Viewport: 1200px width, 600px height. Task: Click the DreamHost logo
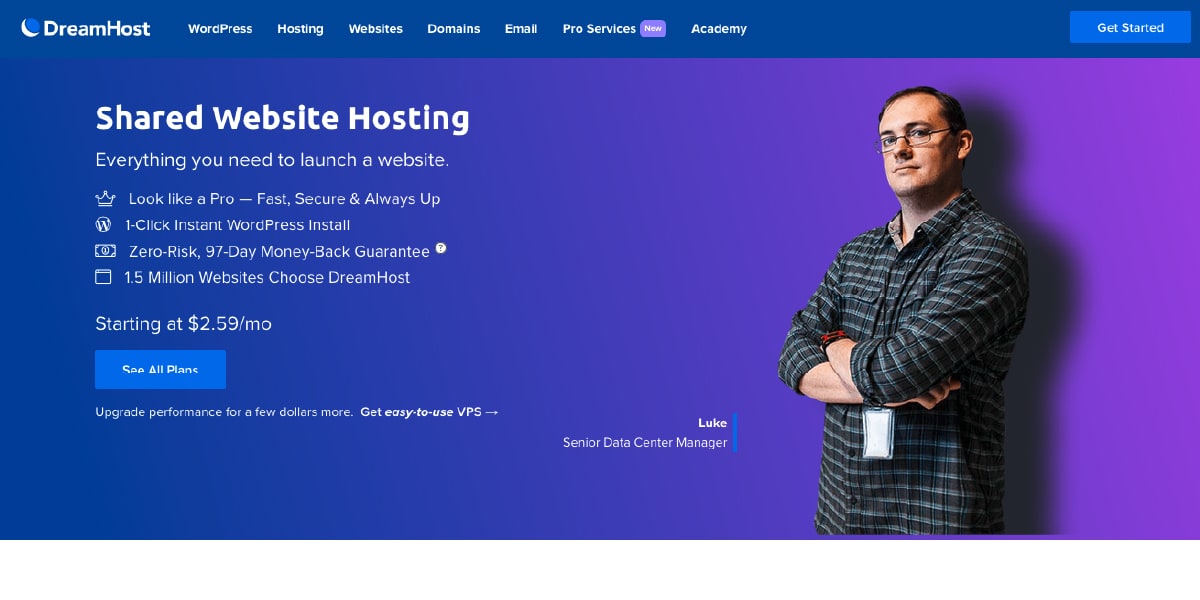86,28
